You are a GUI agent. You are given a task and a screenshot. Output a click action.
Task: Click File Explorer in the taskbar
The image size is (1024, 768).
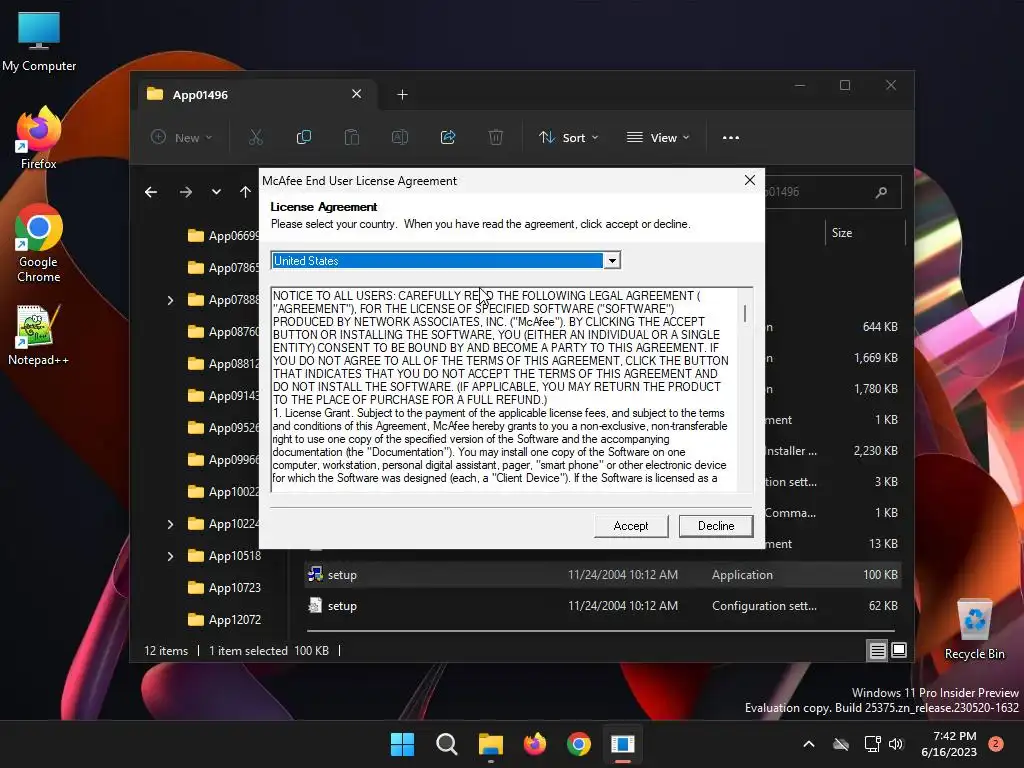(x=490, y=744)
